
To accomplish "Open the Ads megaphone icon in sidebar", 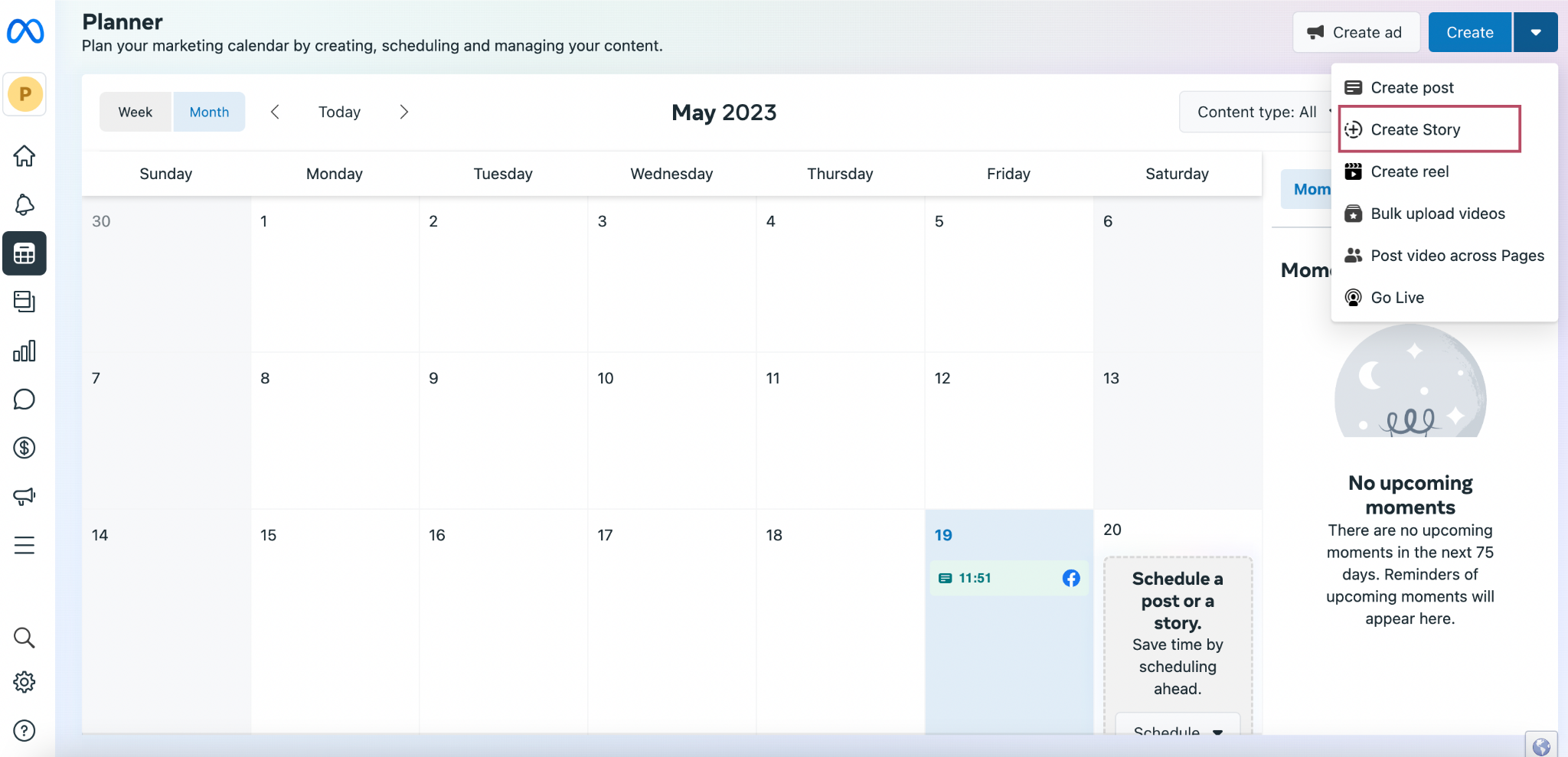I will point(24,496).
